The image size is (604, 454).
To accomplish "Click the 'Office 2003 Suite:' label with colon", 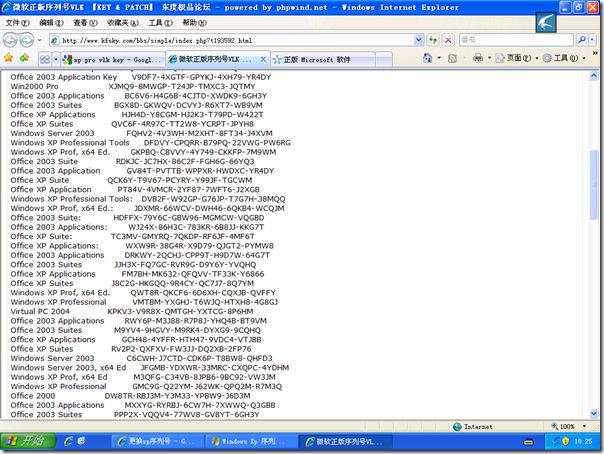I will (46, 218).
